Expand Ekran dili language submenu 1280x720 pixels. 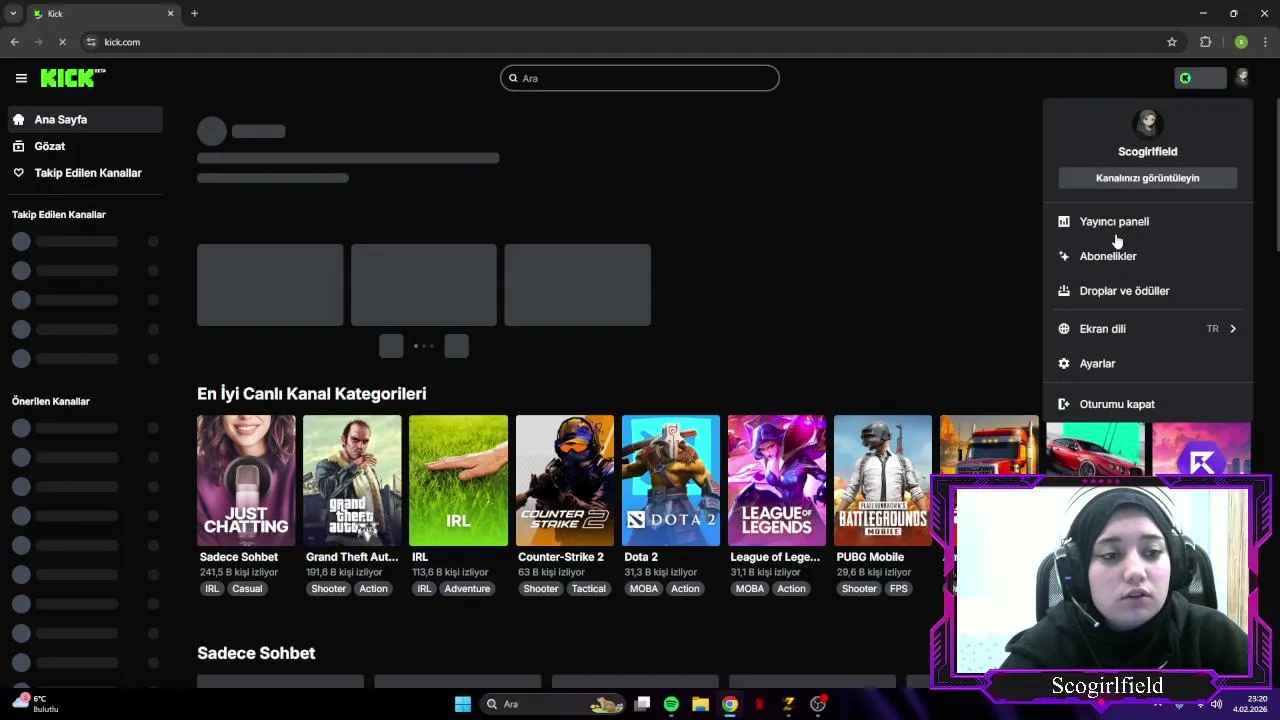tap(1147, 329)
